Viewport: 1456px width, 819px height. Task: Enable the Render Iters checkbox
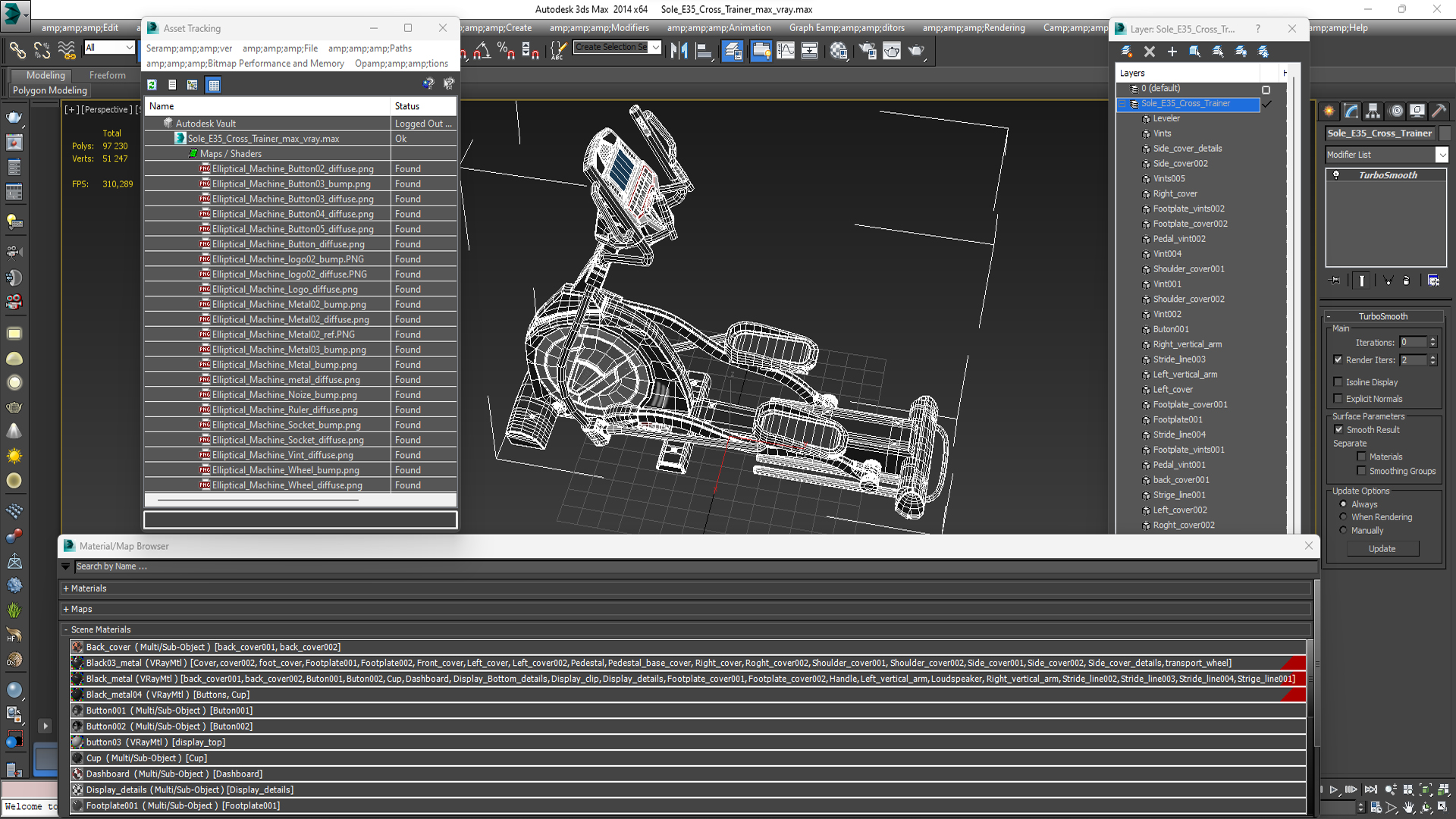click(x=1338, y=360)
